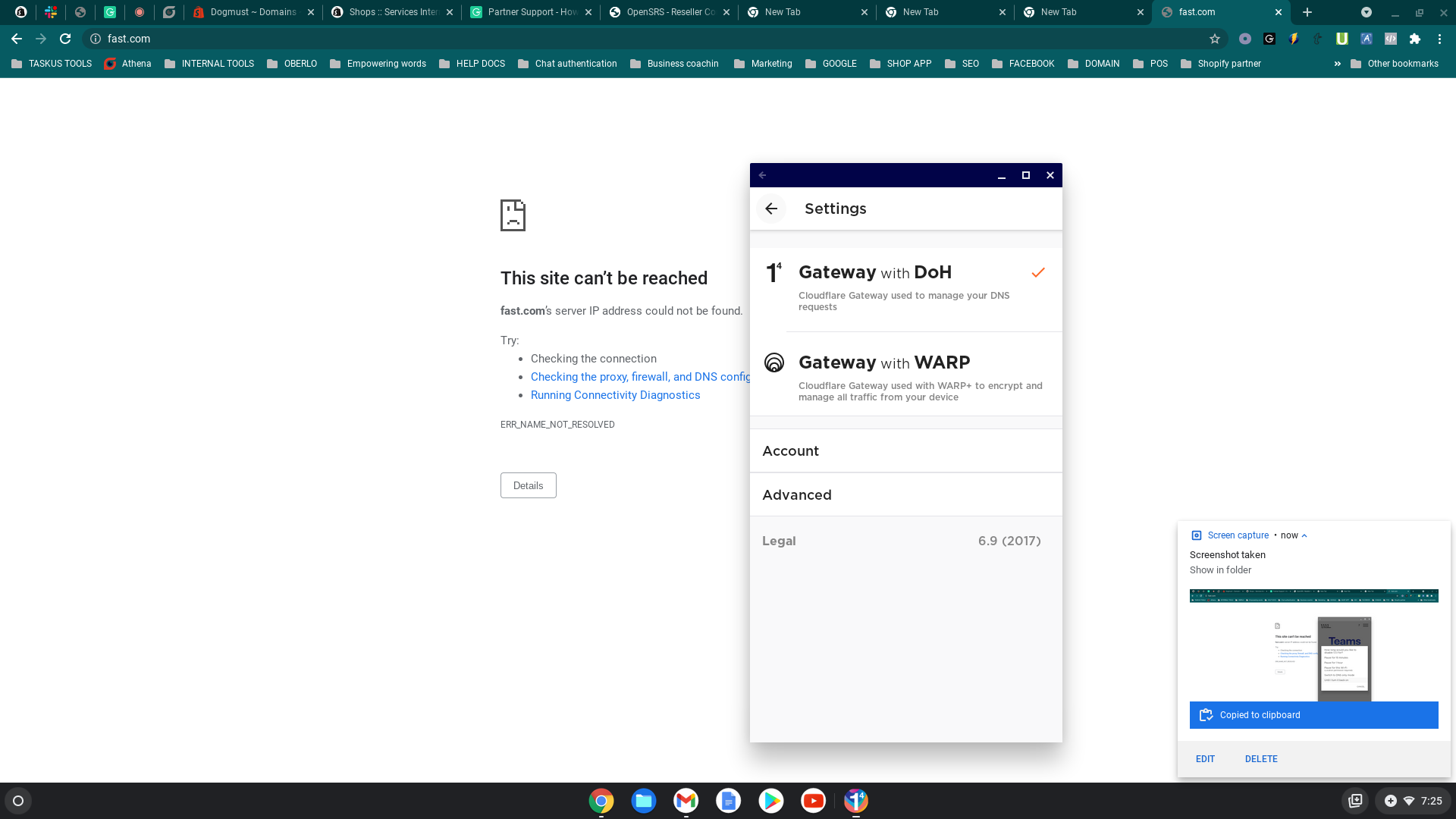Bookmark this page with the star icon
Screen dimensions: 1456x819
click(1215, 39)
